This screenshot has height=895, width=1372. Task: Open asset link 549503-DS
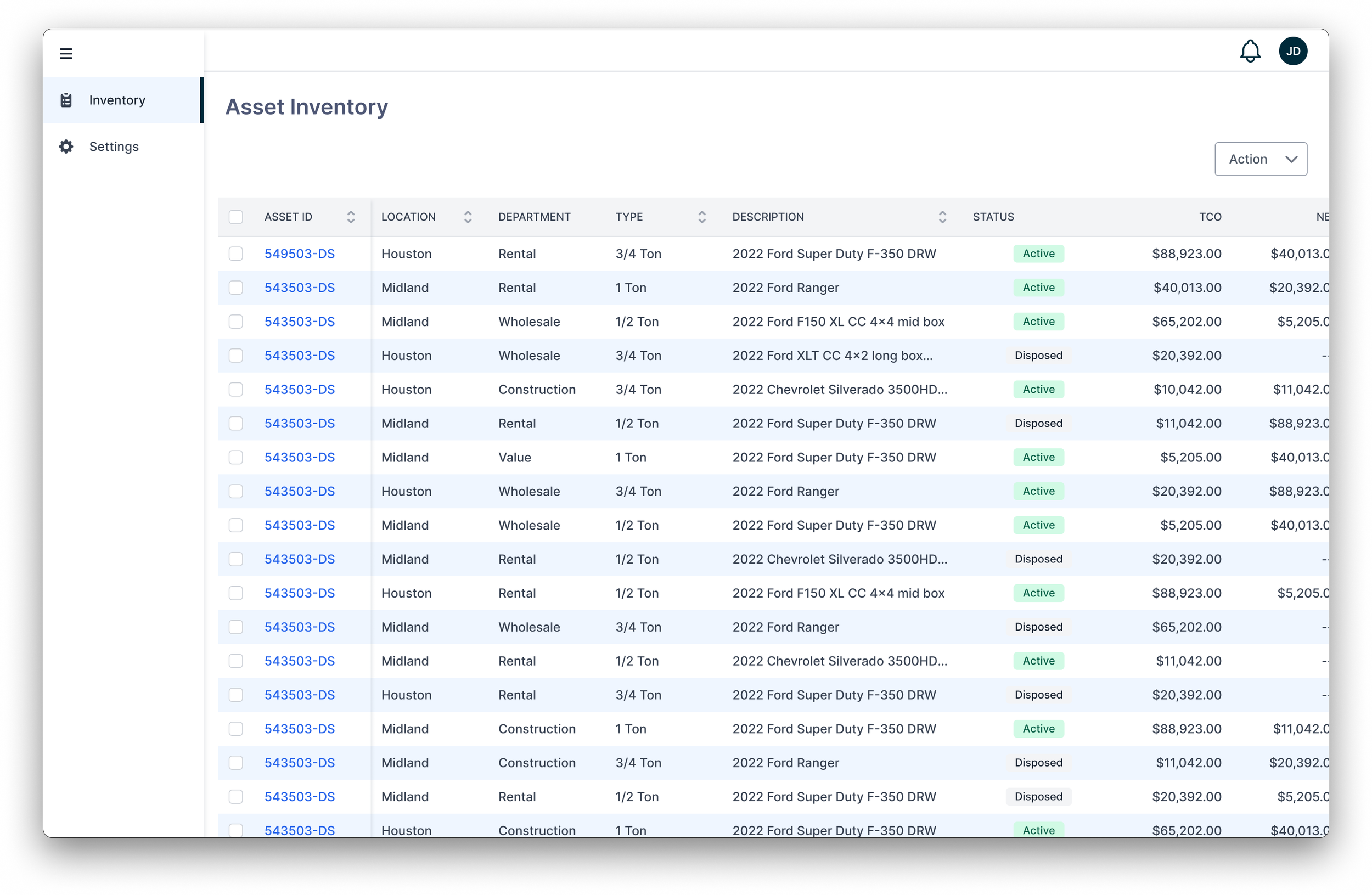point(299,254)
